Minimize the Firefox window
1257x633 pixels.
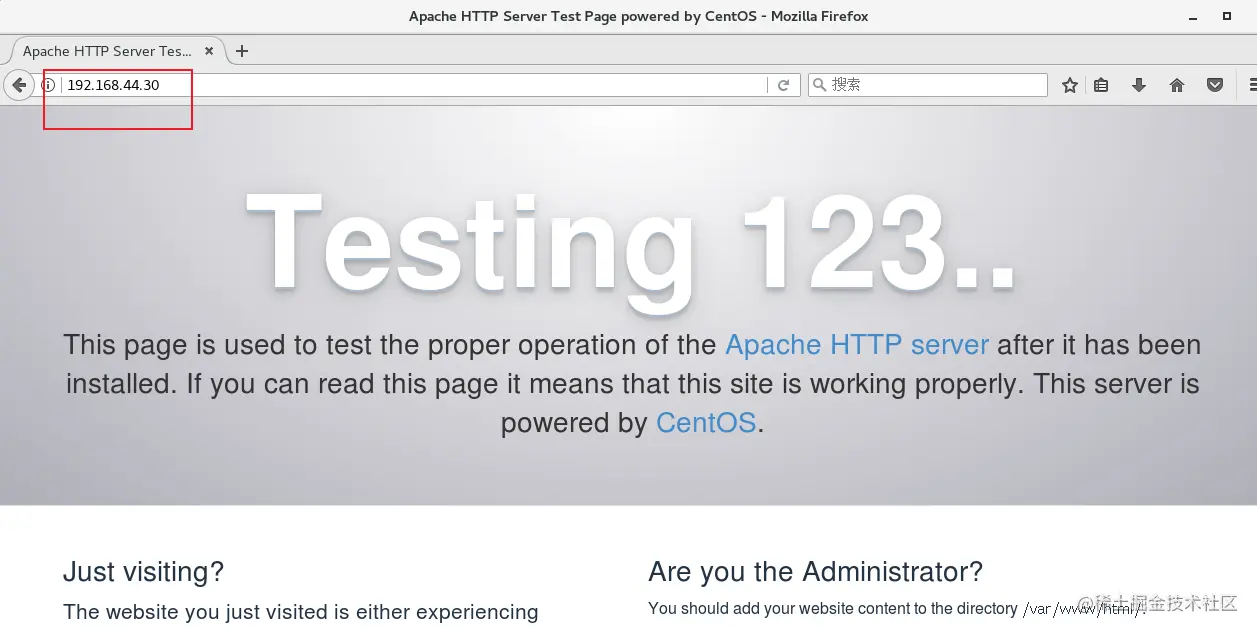(x=1193, y=17)
